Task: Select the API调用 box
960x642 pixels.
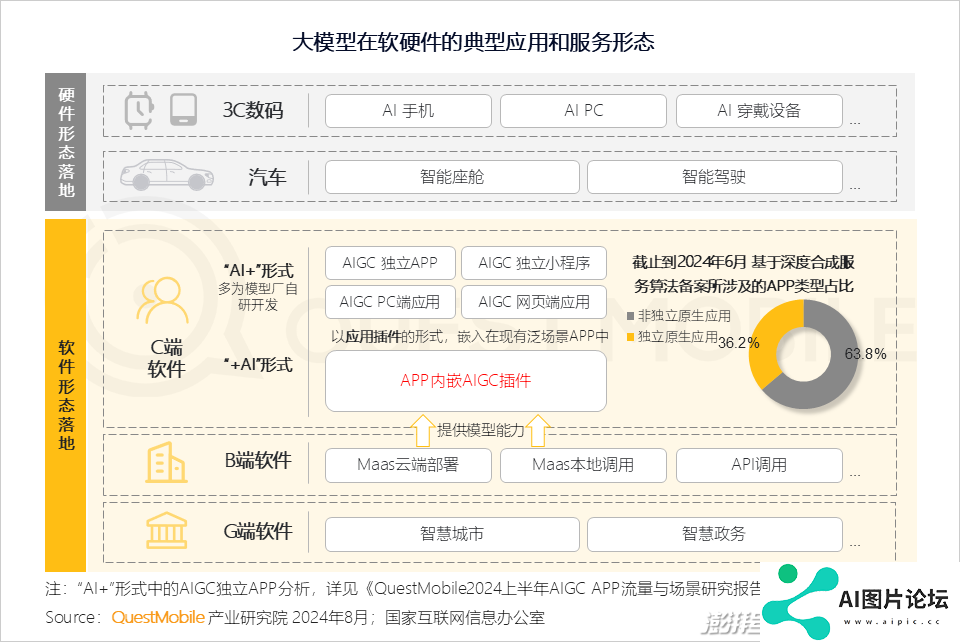Action: click(x=759, y=465)
